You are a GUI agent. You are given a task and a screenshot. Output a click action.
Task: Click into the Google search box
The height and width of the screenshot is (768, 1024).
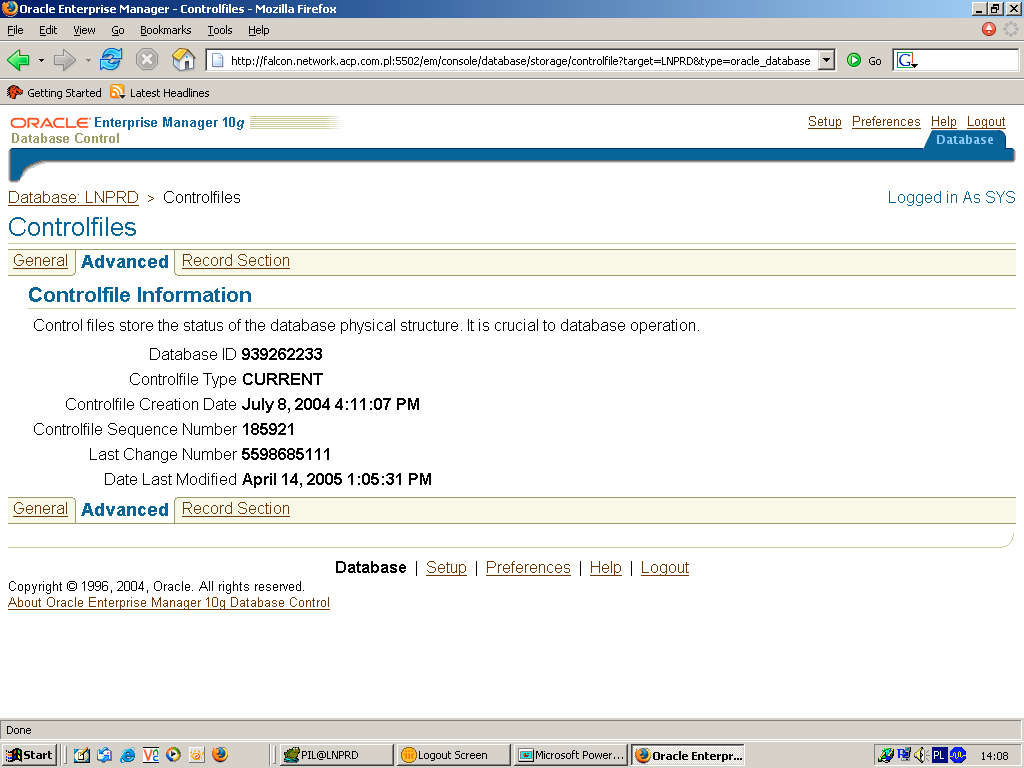click(x=968, y=61)
